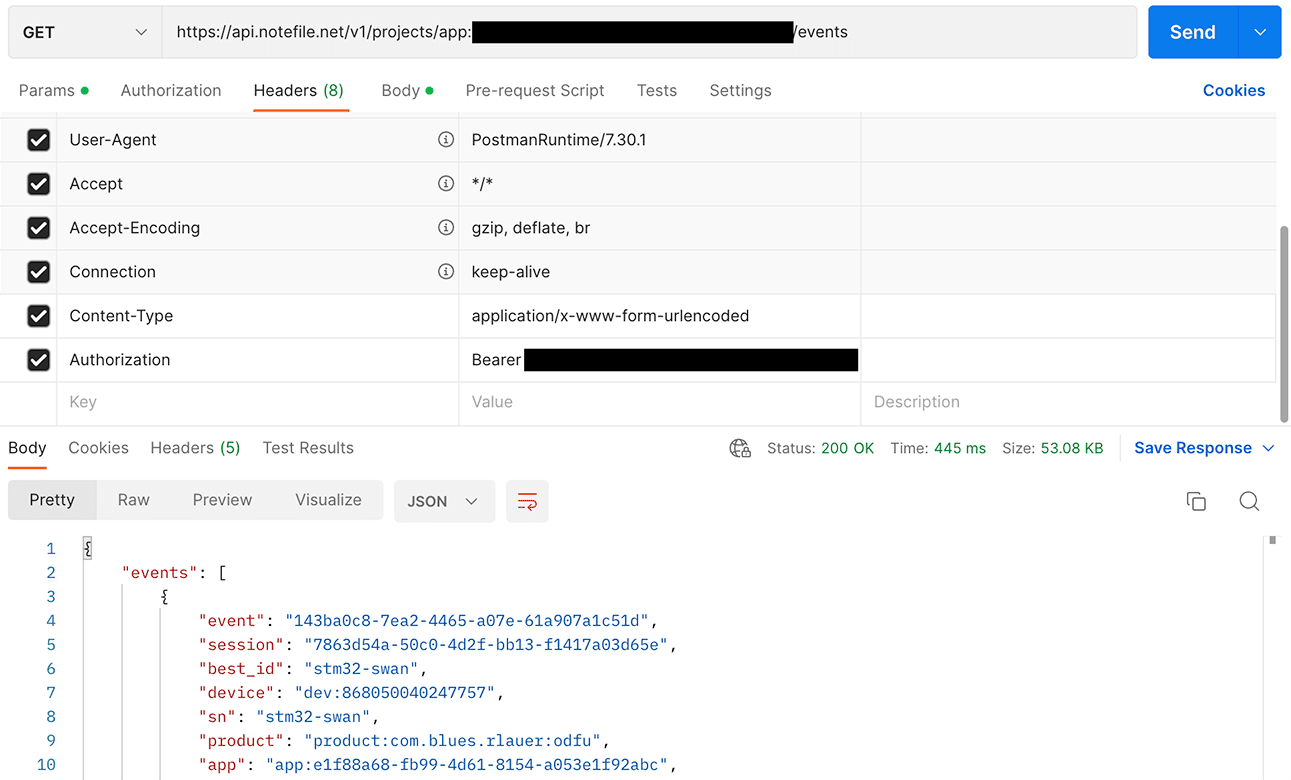The height and width of the screenshot is (780, 1291).
Task: Click the PostmanRuntime/7.30.1 value
Action: tap(559, 140)
